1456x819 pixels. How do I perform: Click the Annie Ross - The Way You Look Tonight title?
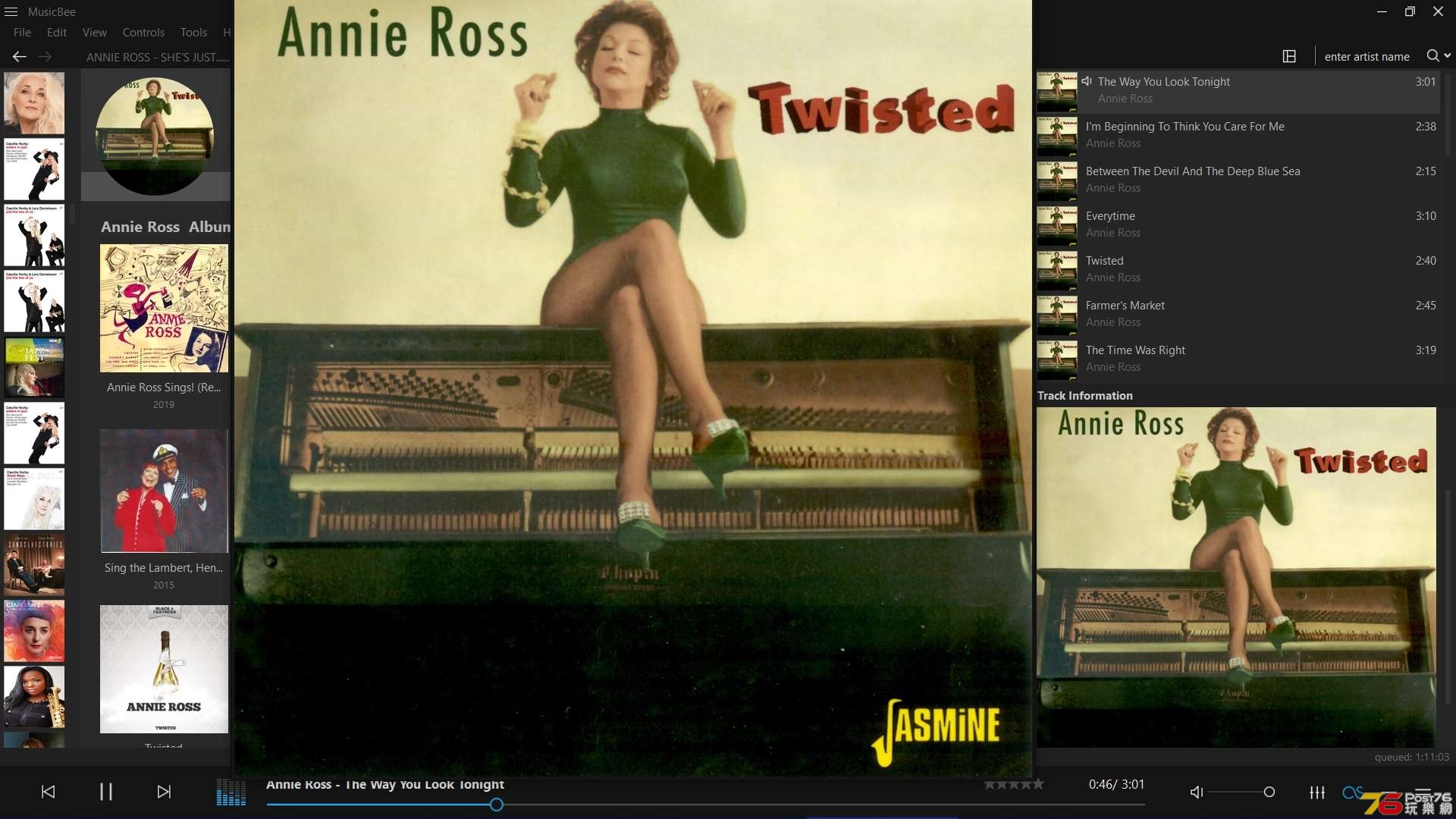point(384,785)
